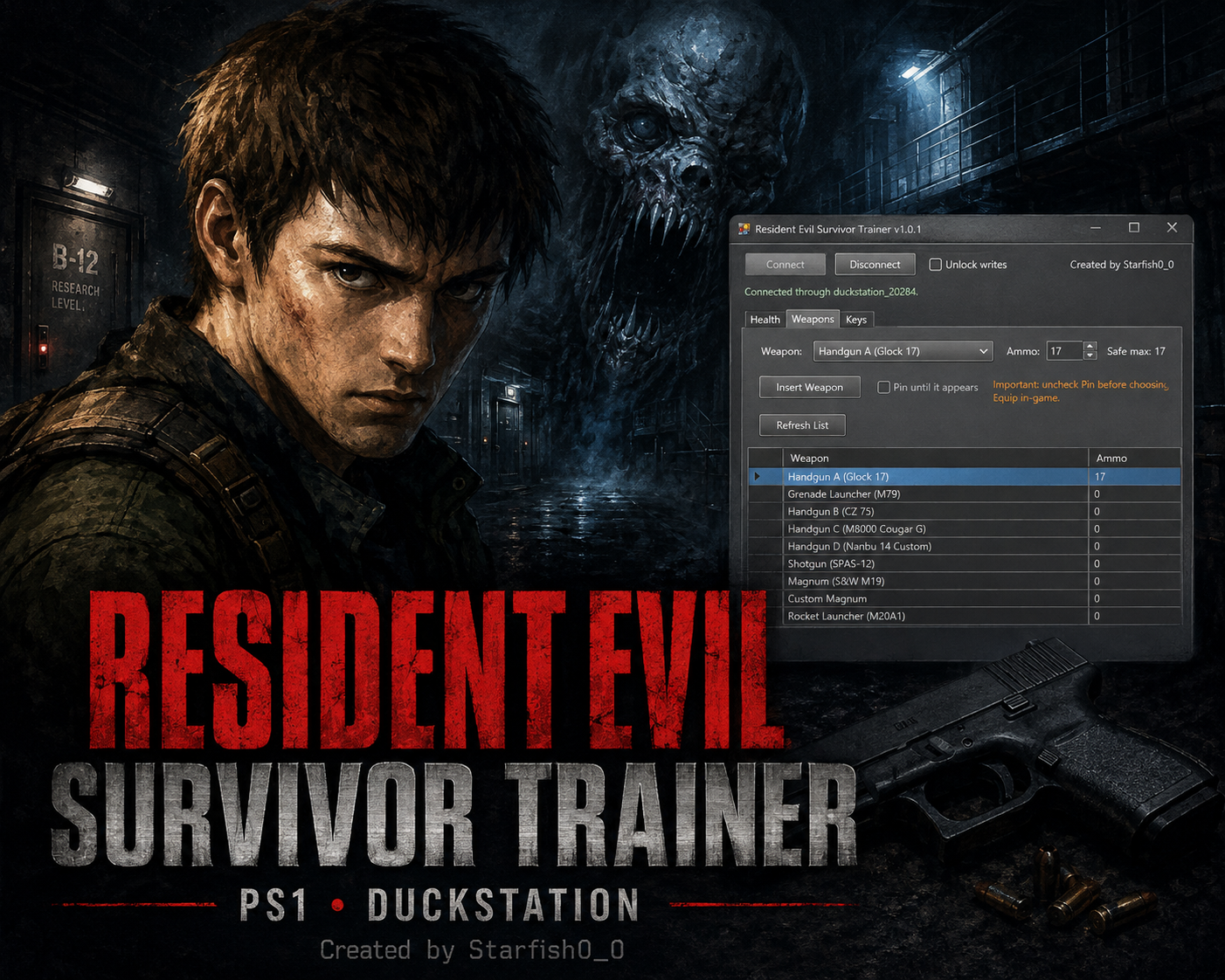
Task: Select the Handgun C (M8000 Cougar G) row
Action: 965,529
